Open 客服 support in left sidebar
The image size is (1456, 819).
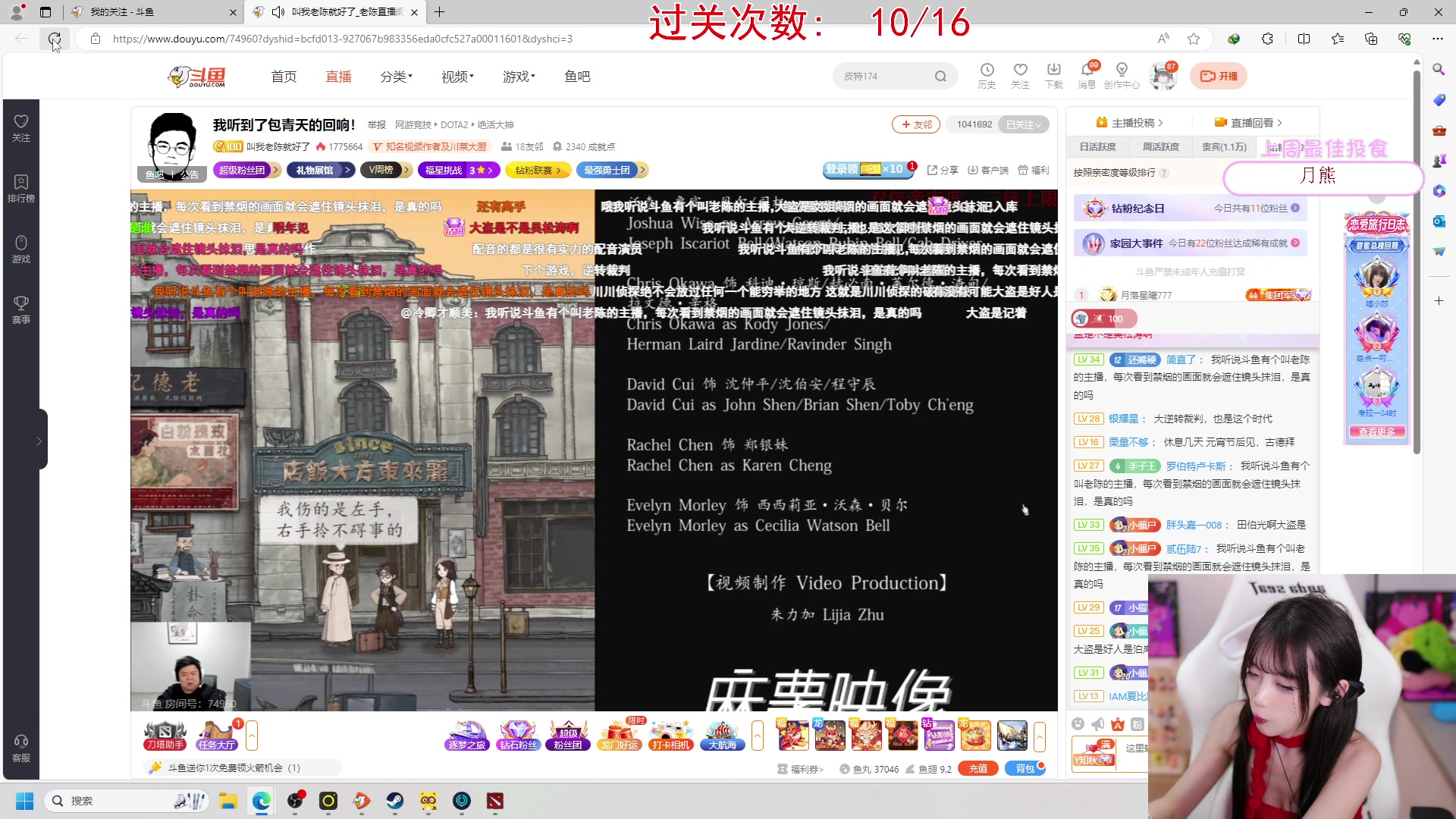[21, 748]
